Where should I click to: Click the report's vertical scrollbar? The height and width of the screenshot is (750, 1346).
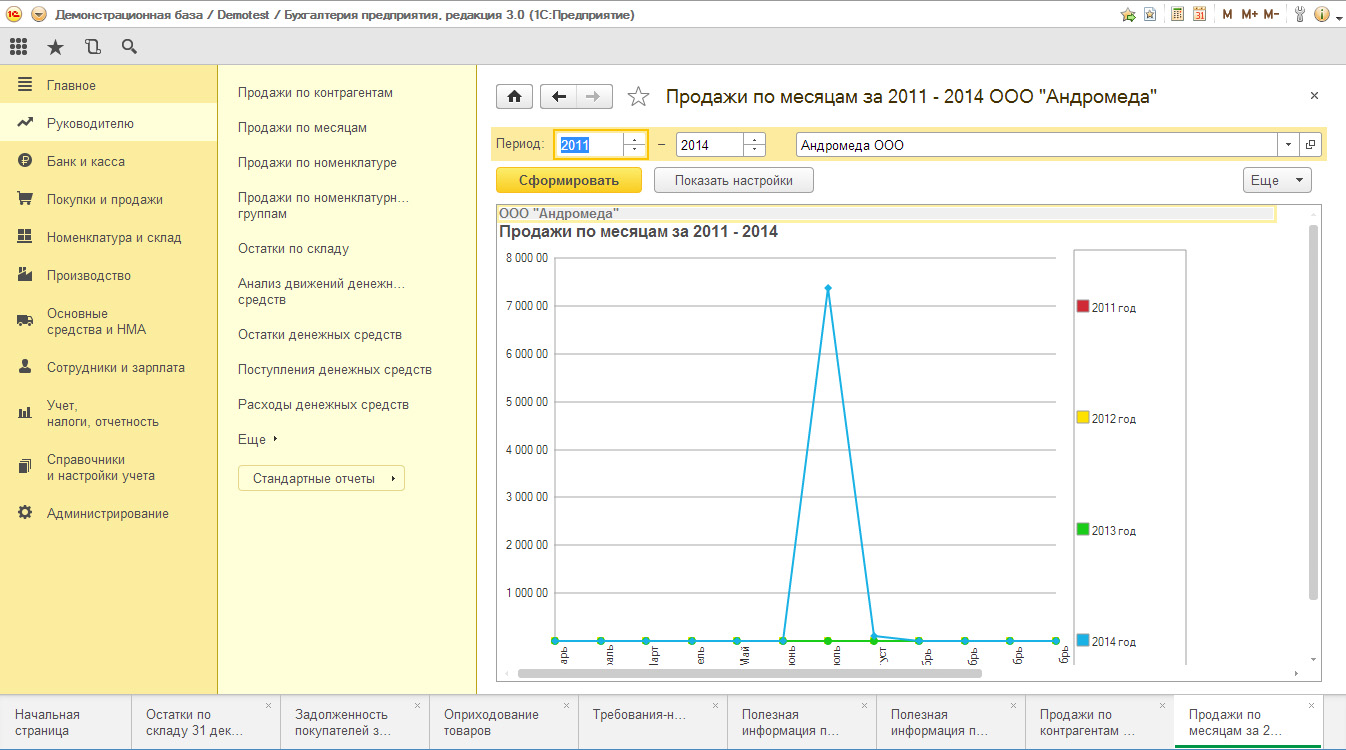point(1313,412)
